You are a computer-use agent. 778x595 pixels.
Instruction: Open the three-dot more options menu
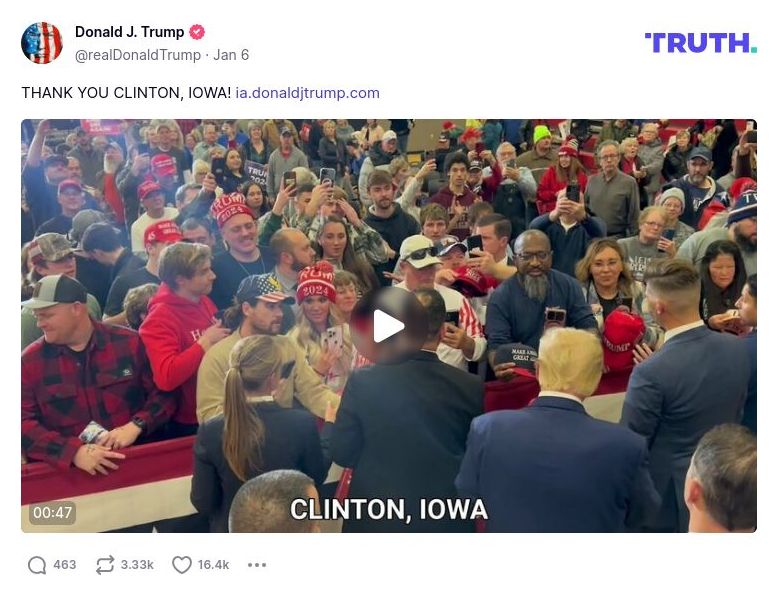[x=257, y=565]
